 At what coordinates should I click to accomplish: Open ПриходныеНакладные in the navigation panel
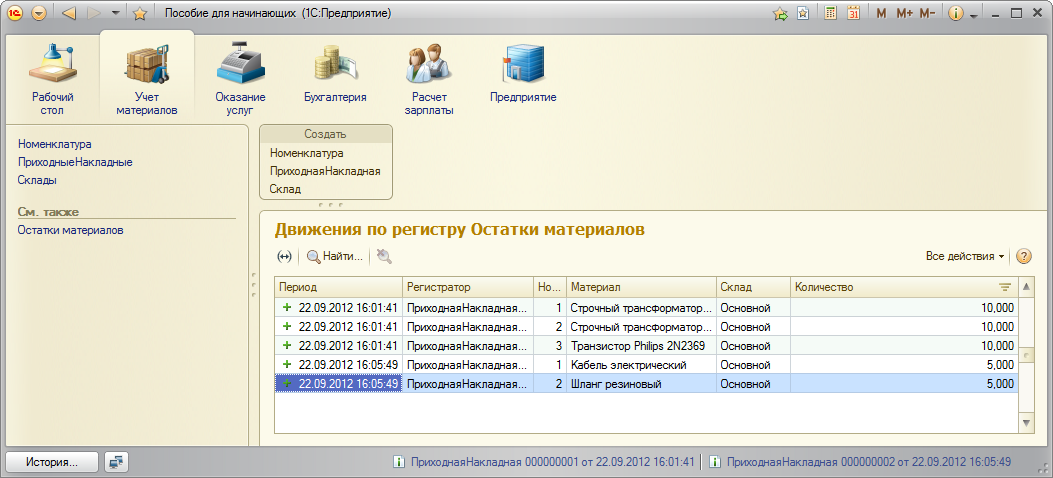click(x=75, y=162)
